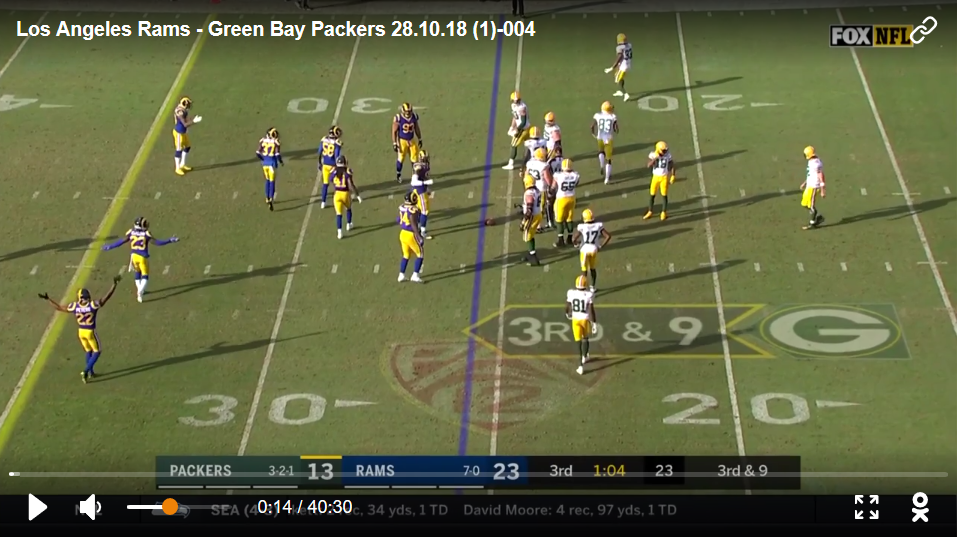The image size is (957, 537).
Task: Enter fullscreen mode
Action: 866,507
